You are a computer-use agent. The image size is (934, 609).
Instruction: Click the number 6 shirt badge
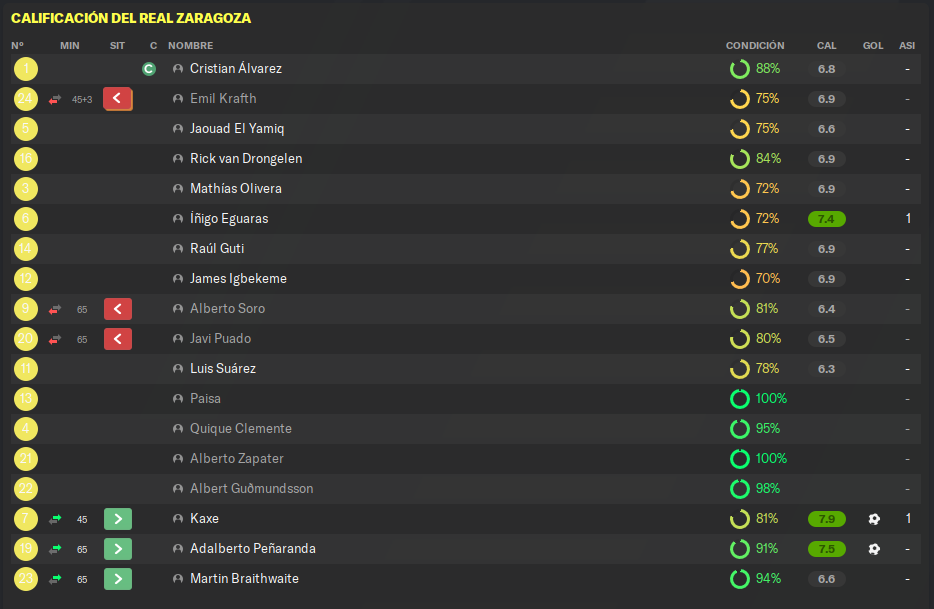pos(26,219)
